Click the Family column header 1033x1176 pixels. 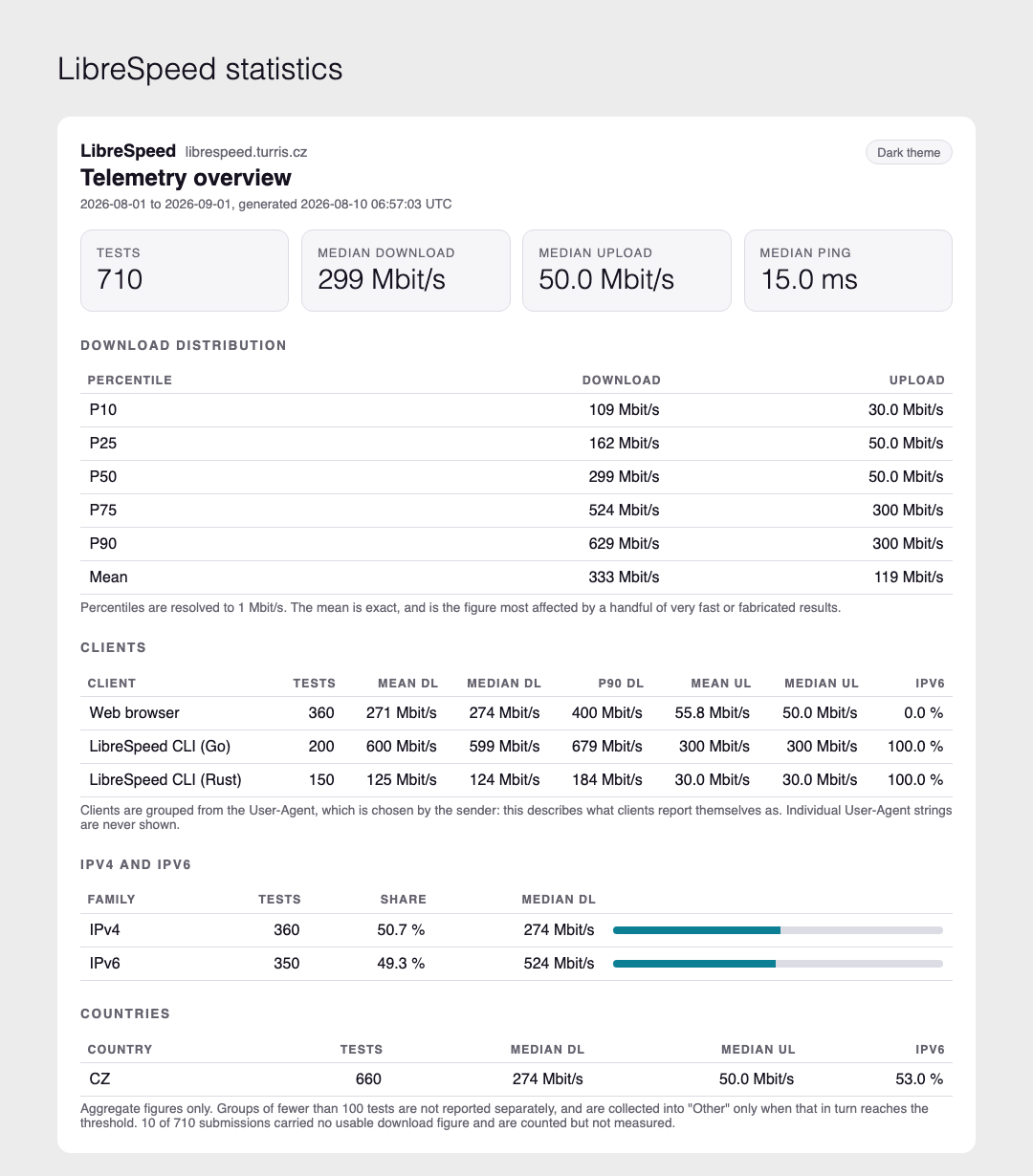click(112, 900)
